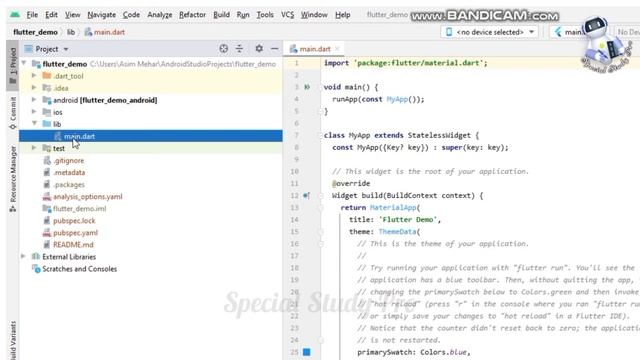Screen dimensions: 640x360
Task: Close the main.dart editor tab
Action: [x=337, y=49]
